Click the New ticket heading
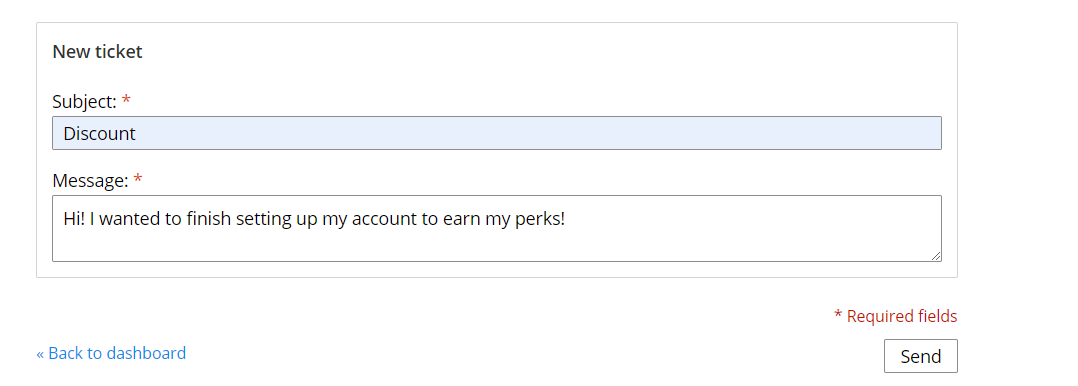Viewport: 1078px width, 386px height. pyautogui.click(x=98, y=52)
